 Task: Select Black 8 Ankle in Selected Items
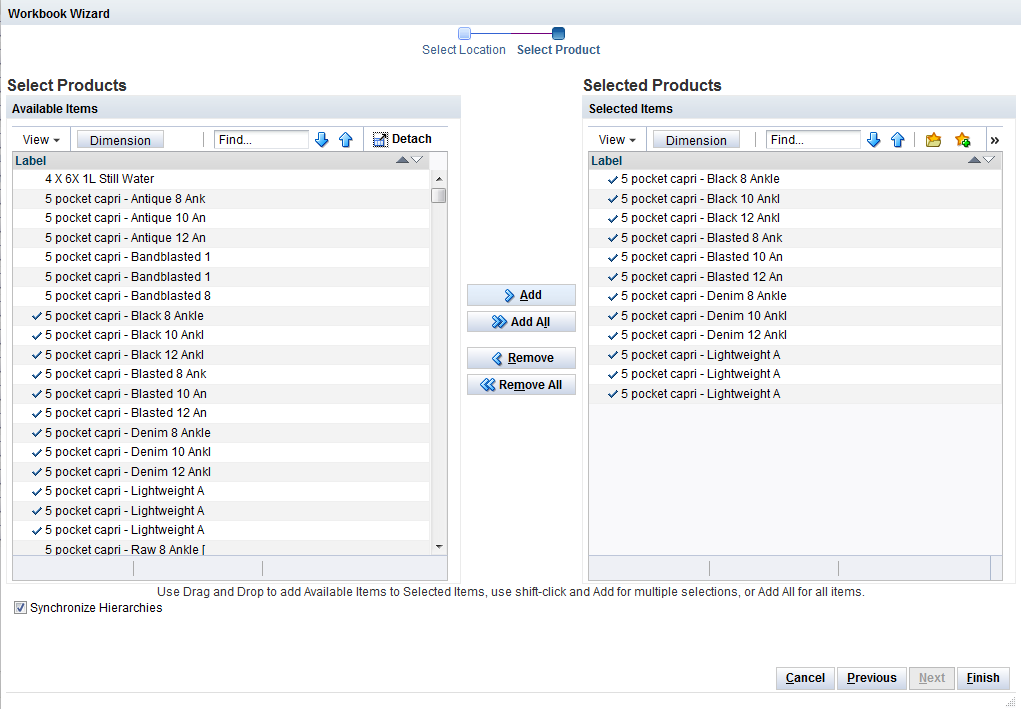pos(795,179)
